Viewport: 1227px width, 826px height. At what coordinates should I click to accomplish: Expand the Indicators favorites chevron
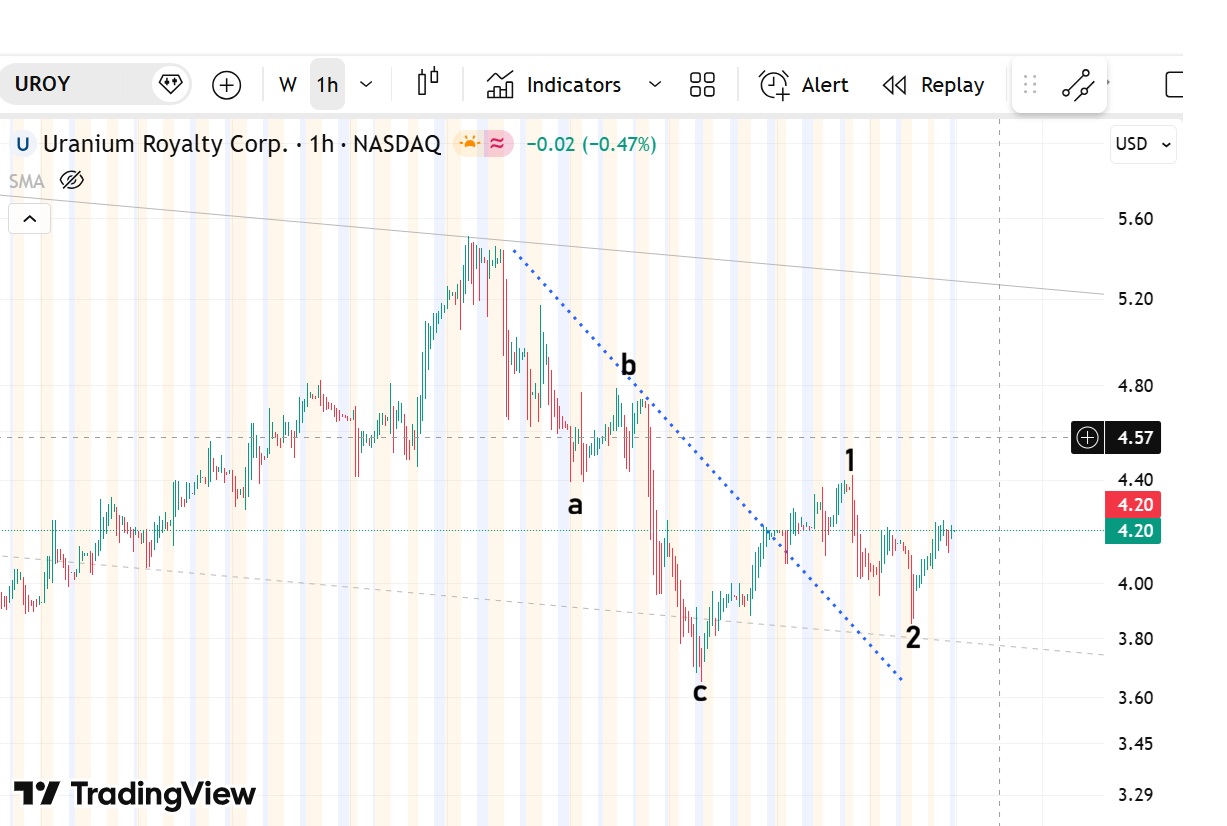pyautogui.click(x=655, y=85)
